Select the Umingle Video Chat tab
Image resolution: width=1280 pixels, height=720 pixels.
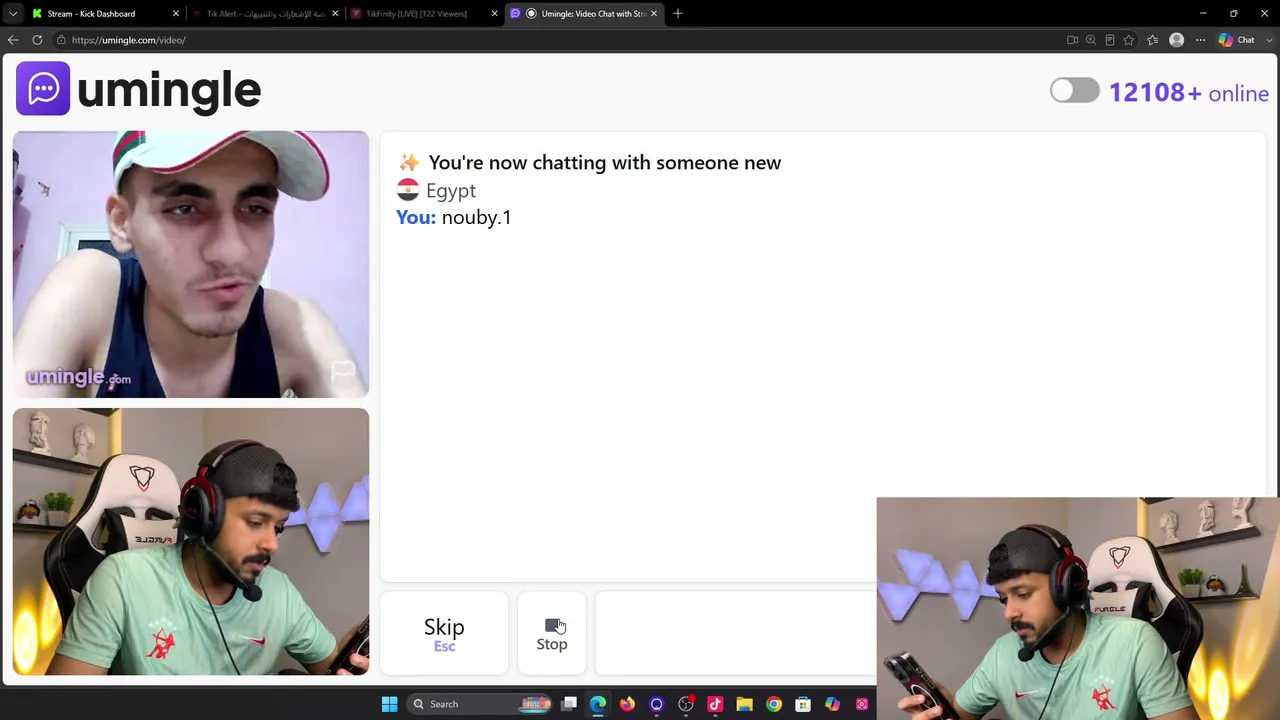tap(584, 14)
